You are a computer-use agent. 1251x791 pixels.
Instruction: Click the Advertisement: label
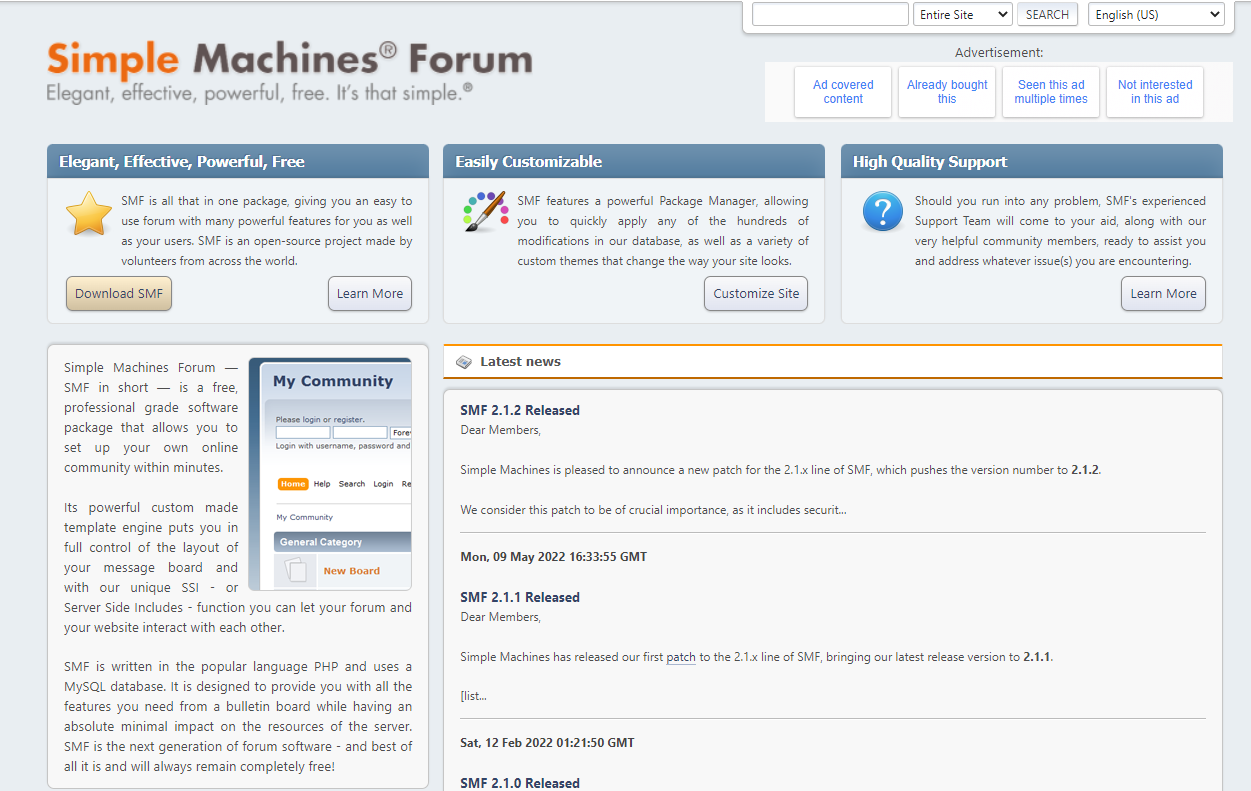[999, 53]
